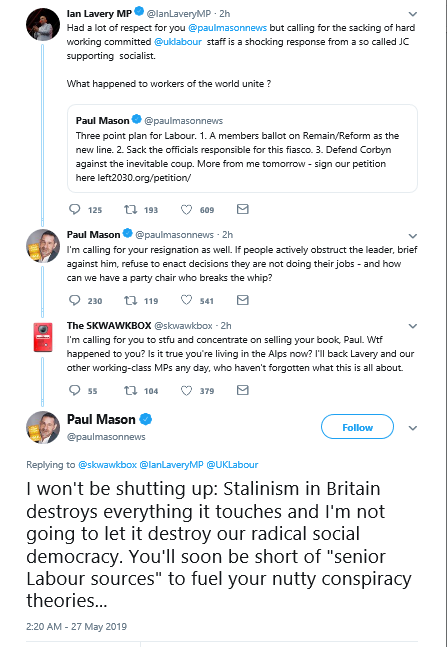447x647 pixels.
Task: Follow Paul Mason
Action: pyautogui.click(x=357, y=427)
